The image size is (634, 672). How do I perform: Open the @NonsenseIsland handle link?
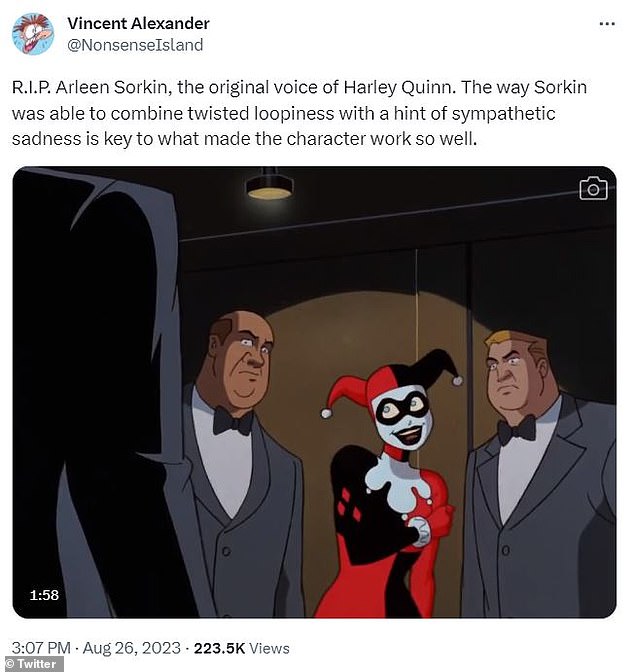coord(135,45)
